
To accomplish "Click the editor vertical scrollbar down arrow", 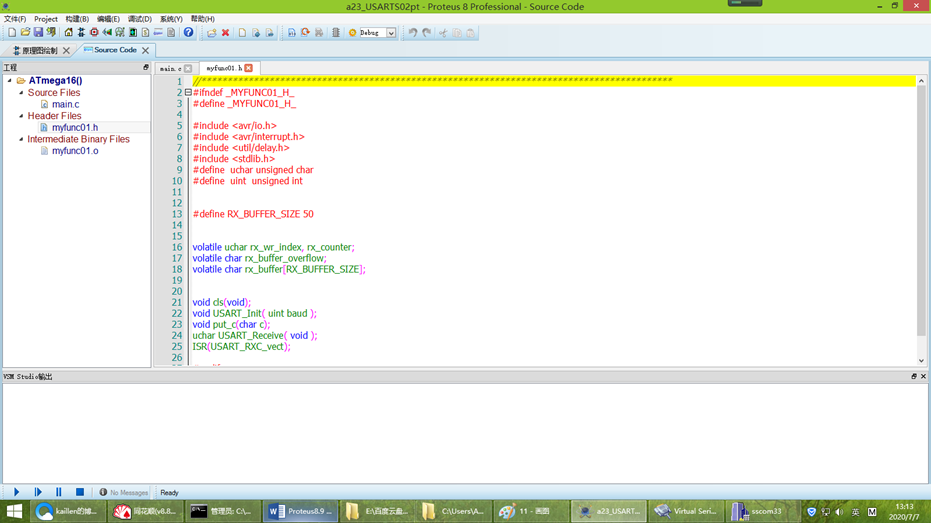I will pyautogui.click(x=922, y=360).
